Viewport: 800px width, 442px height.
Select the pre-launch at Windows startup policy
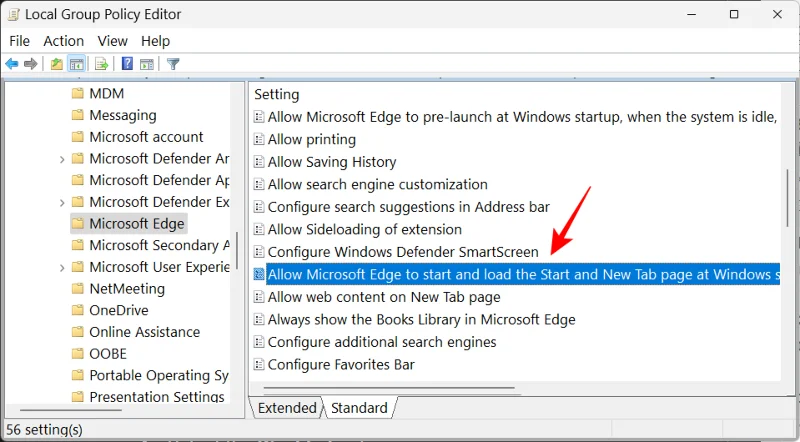(x=522, y=117)
